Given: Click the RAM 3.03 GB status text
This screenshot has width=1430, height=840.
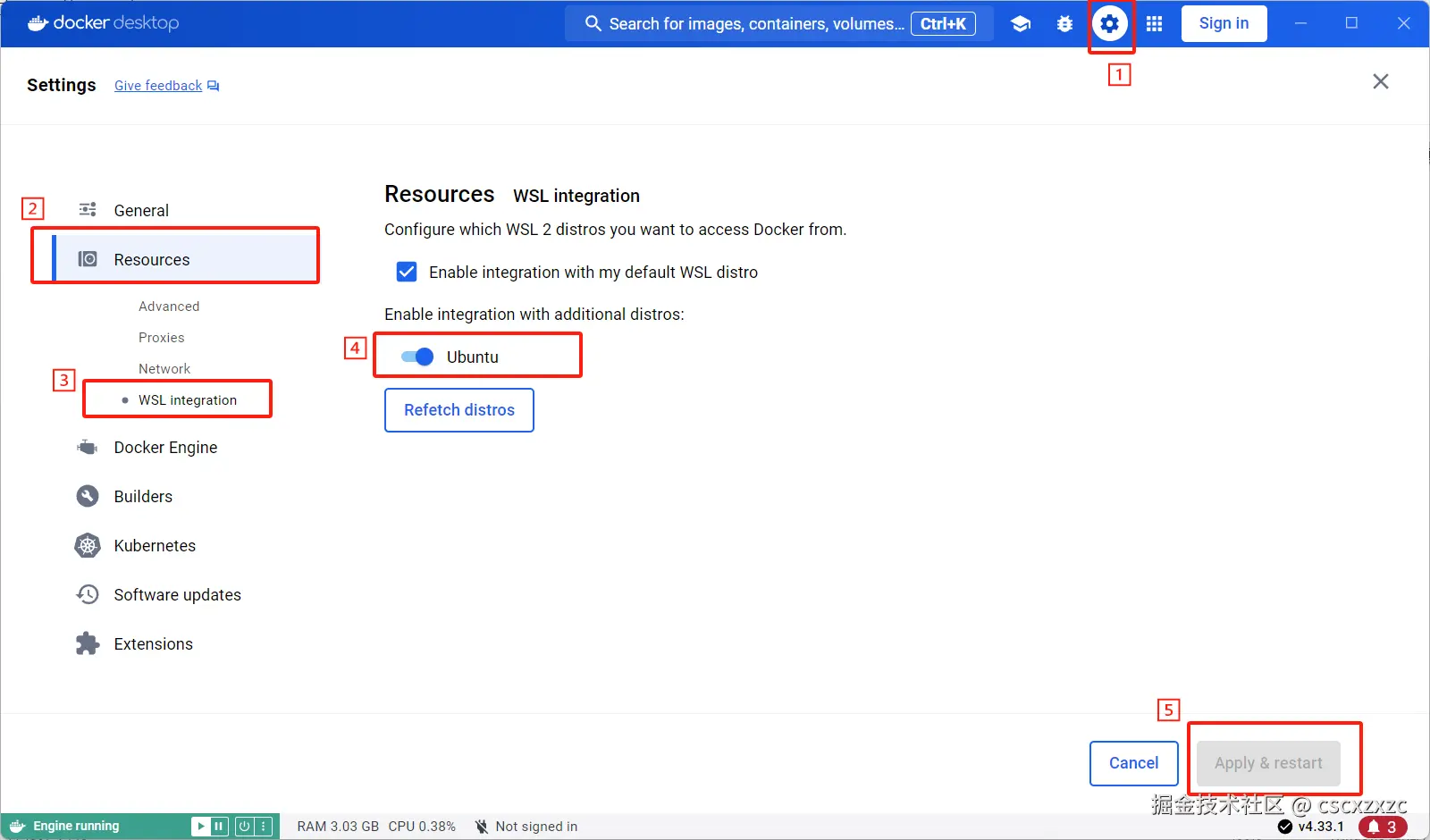Looking at the screenshot, I should [x=338, y=827].
